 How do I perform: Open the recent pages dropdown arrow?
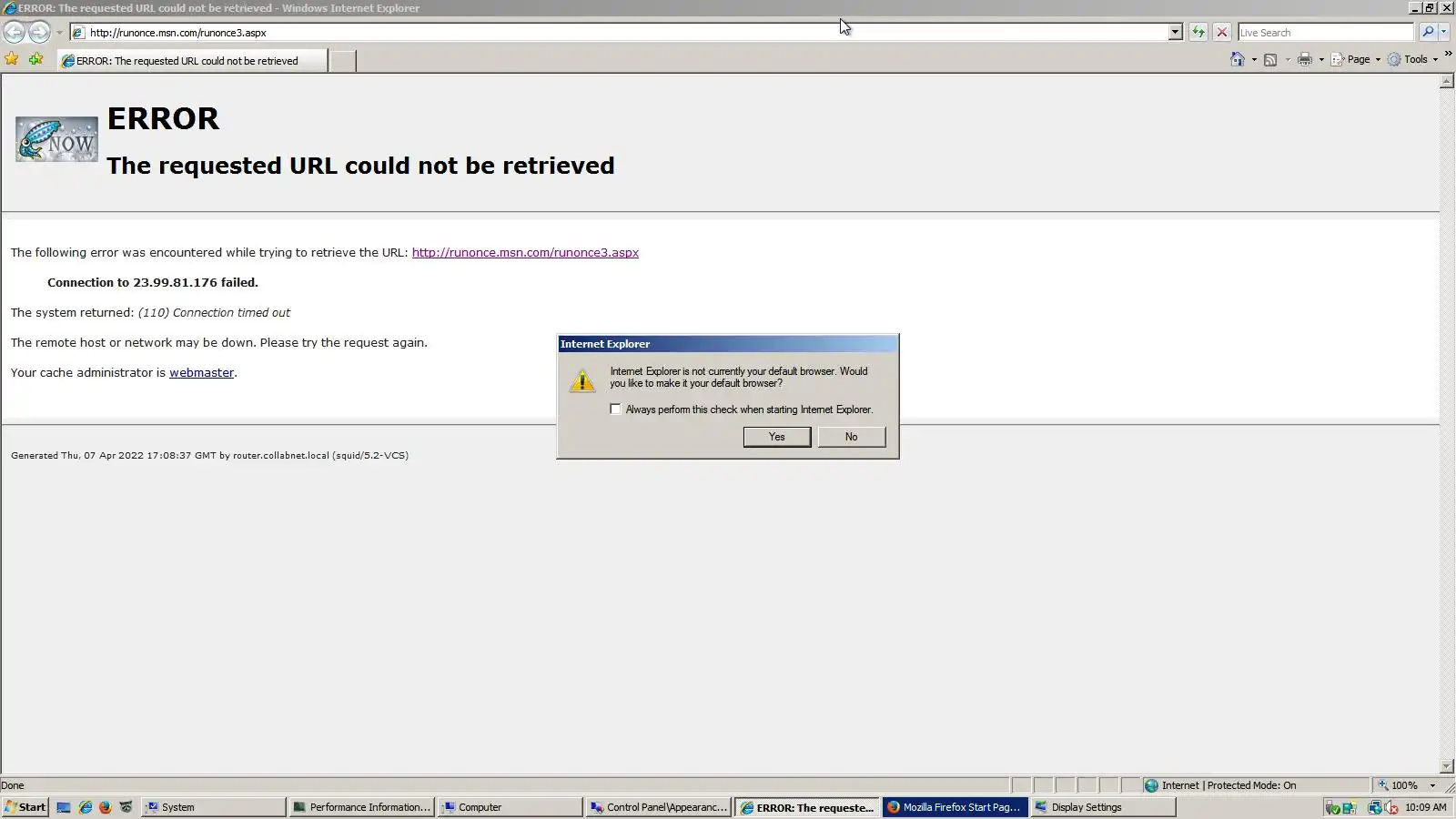[59, 33]
